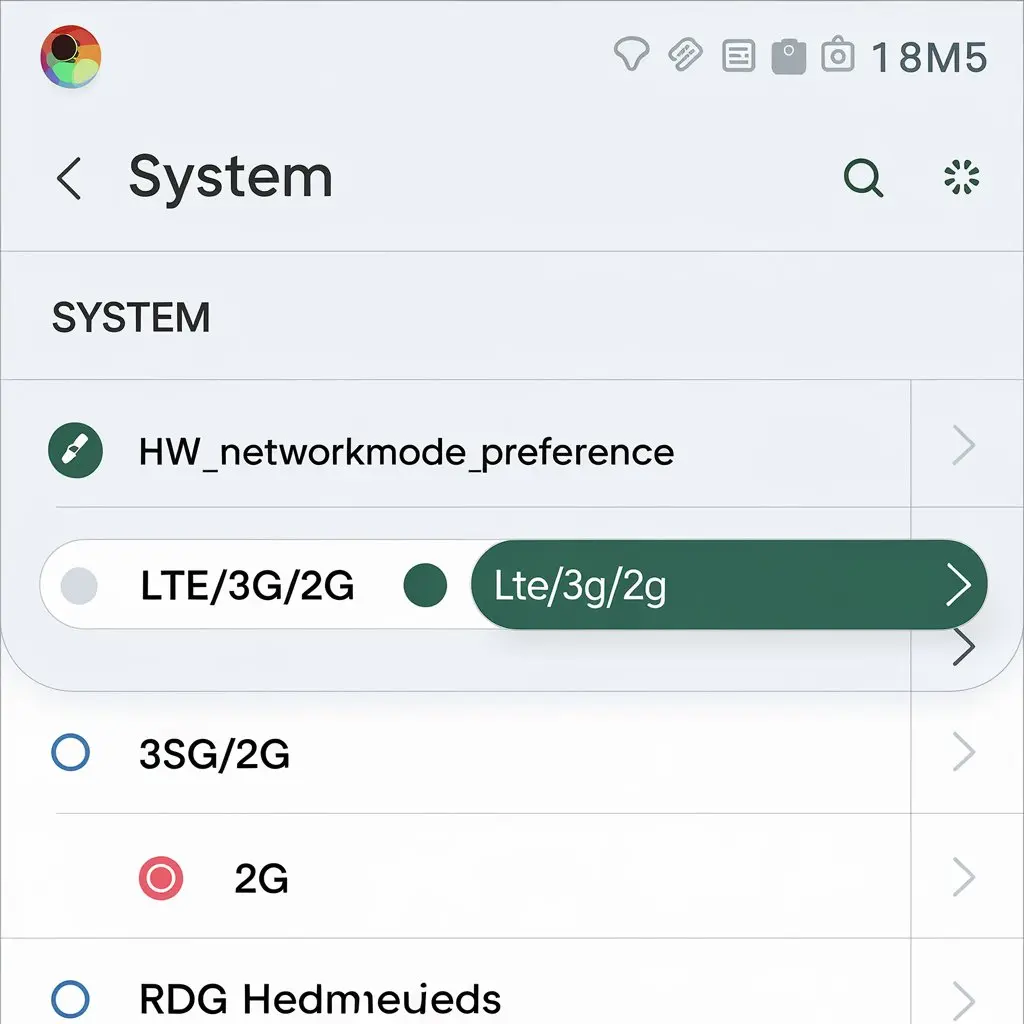Choose the RDG Hedmeueds radio option
Image resolution: width=1024 pixels, height=1024 pixels.
[x=70, y=999]
